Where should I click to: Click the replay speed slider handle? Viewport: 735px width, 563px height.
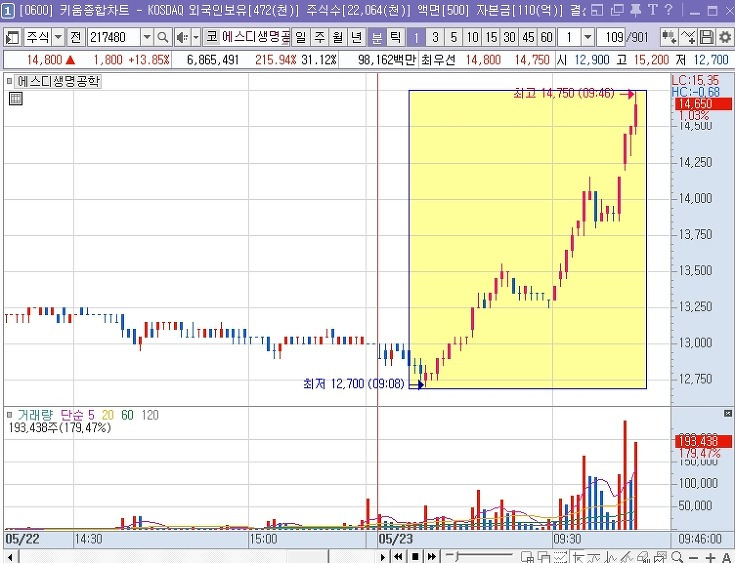point(455,556)
